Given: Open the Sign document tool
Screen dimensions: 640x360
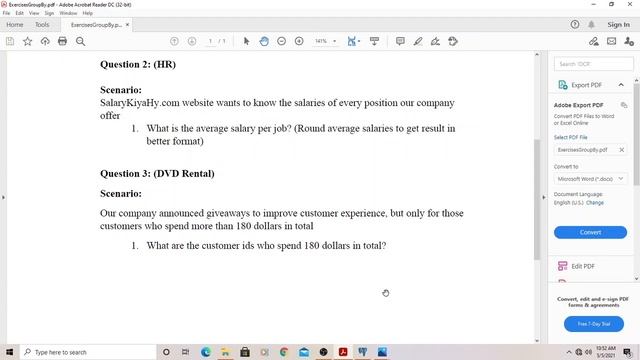Looking at the screenshot, I should pos(436,41).
